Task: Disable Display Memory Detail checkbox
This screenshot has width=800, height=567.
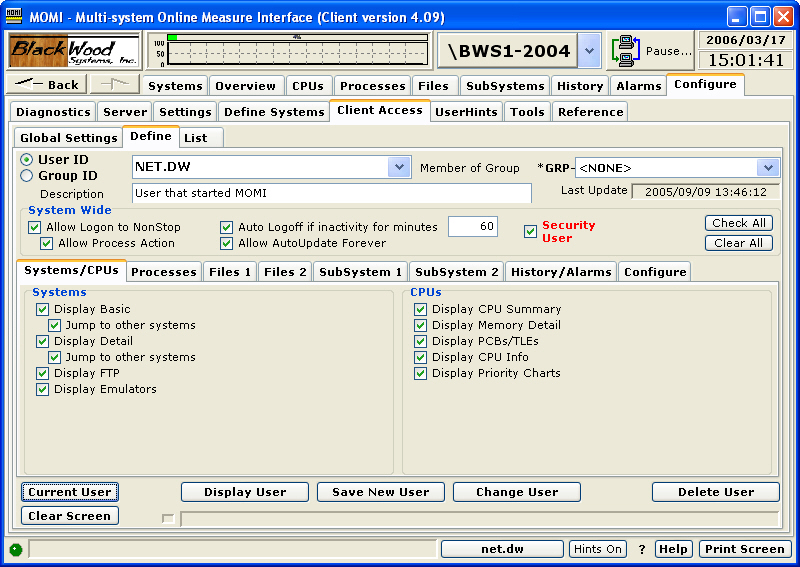Action: 421,325
